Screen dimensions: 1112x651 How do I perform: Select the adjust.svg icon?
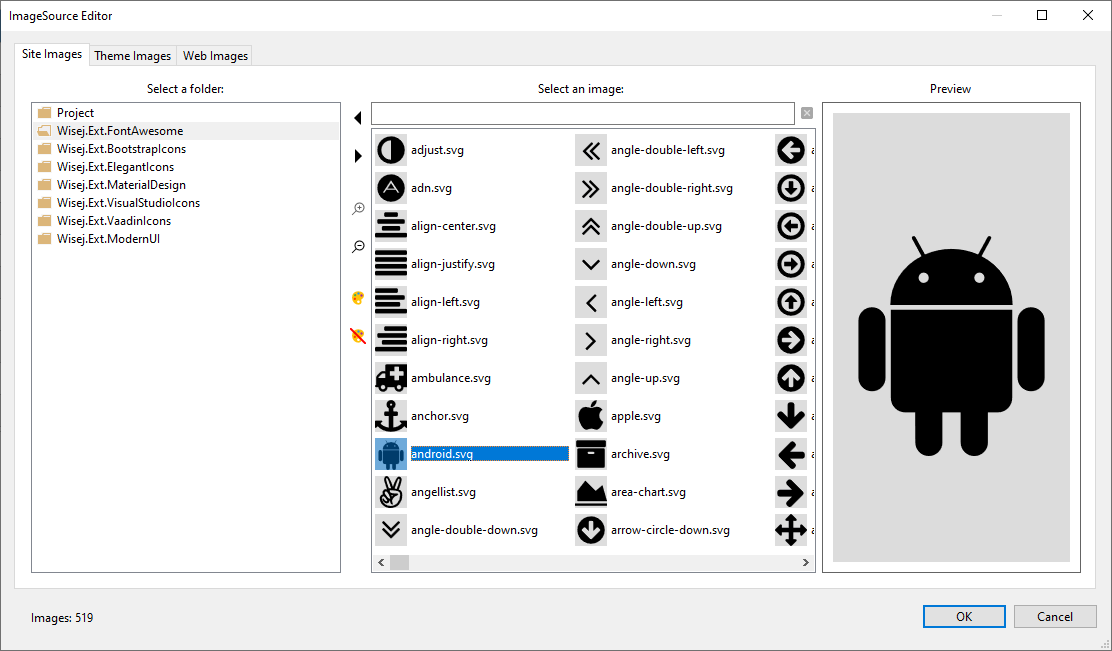click(x=391, y=150)
